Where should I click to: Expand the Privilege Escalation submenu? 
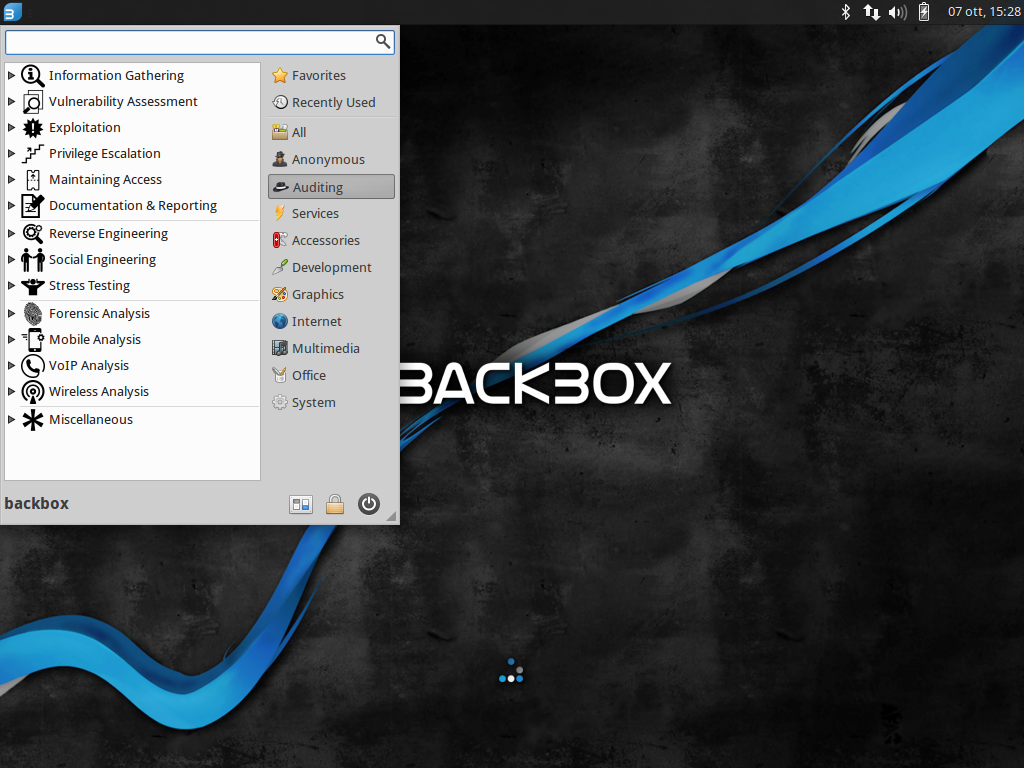pyautogui.click(x=10, y=153)
